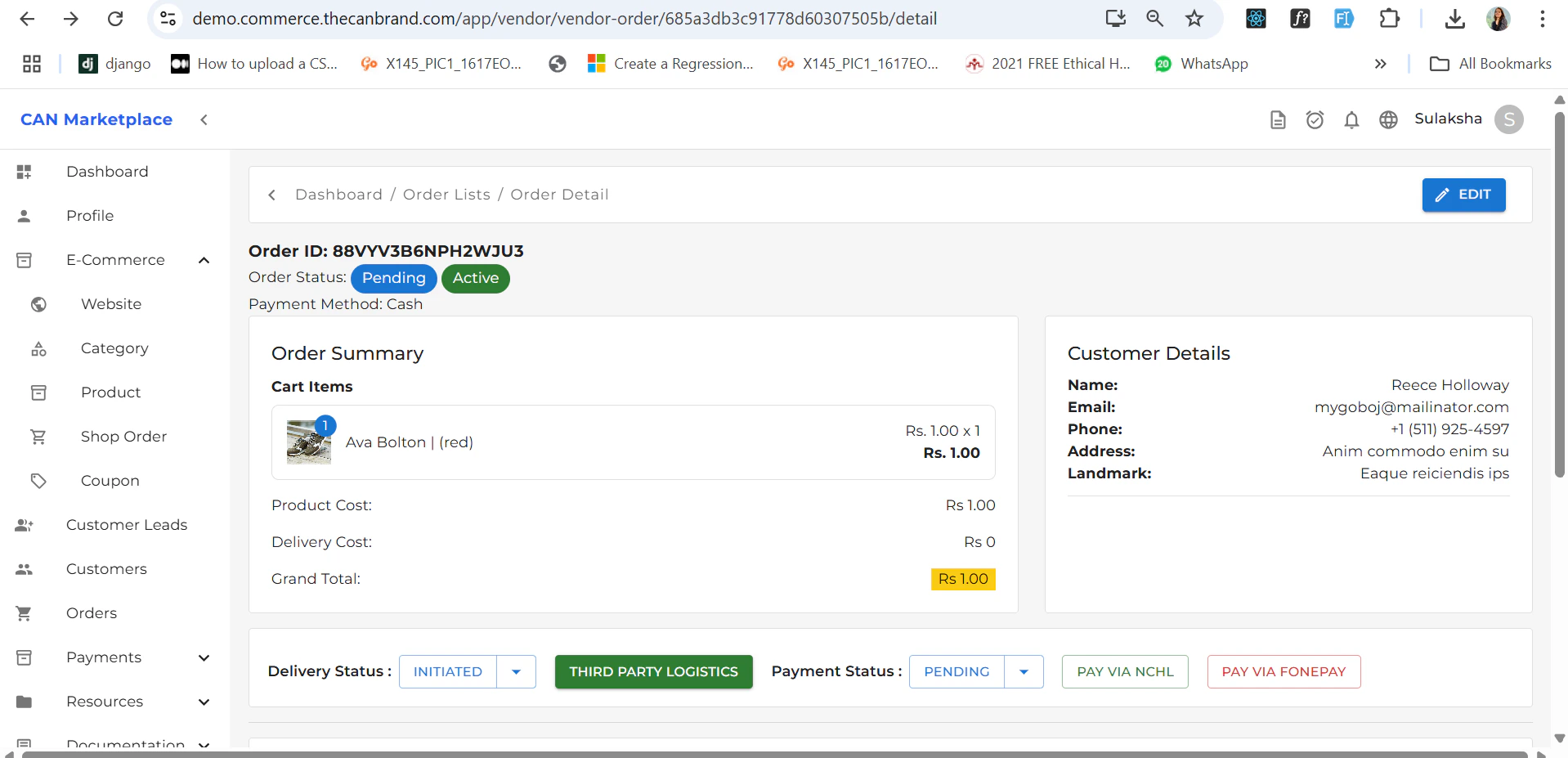
Task: Click the EDIT button
Action: pyautogui.click(x=1463, y=195)
